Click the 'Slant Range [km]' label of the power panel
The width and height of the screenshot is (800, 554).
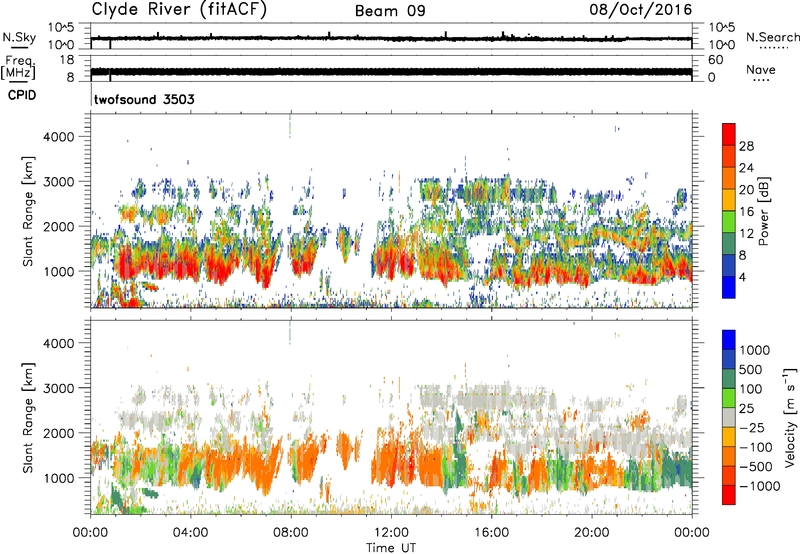(29, 211)
